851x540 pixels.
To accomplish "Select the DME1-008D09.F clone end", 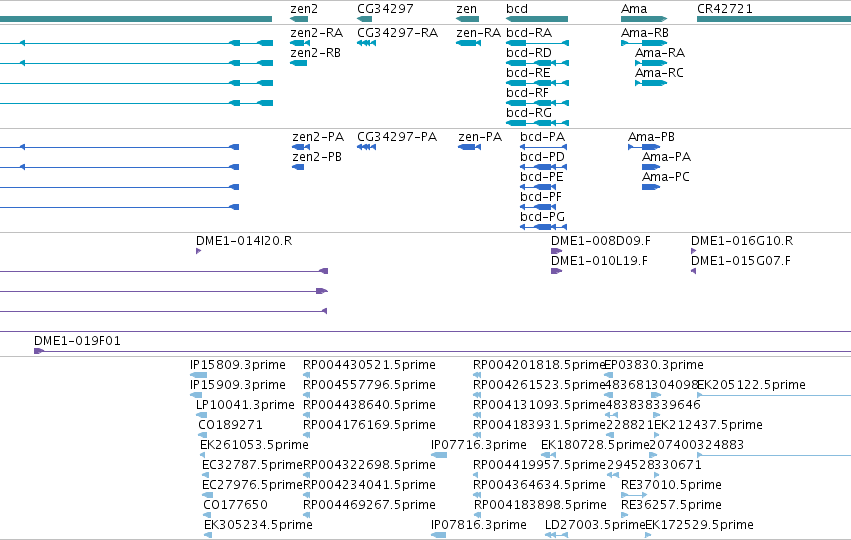I will click(600, 241).
